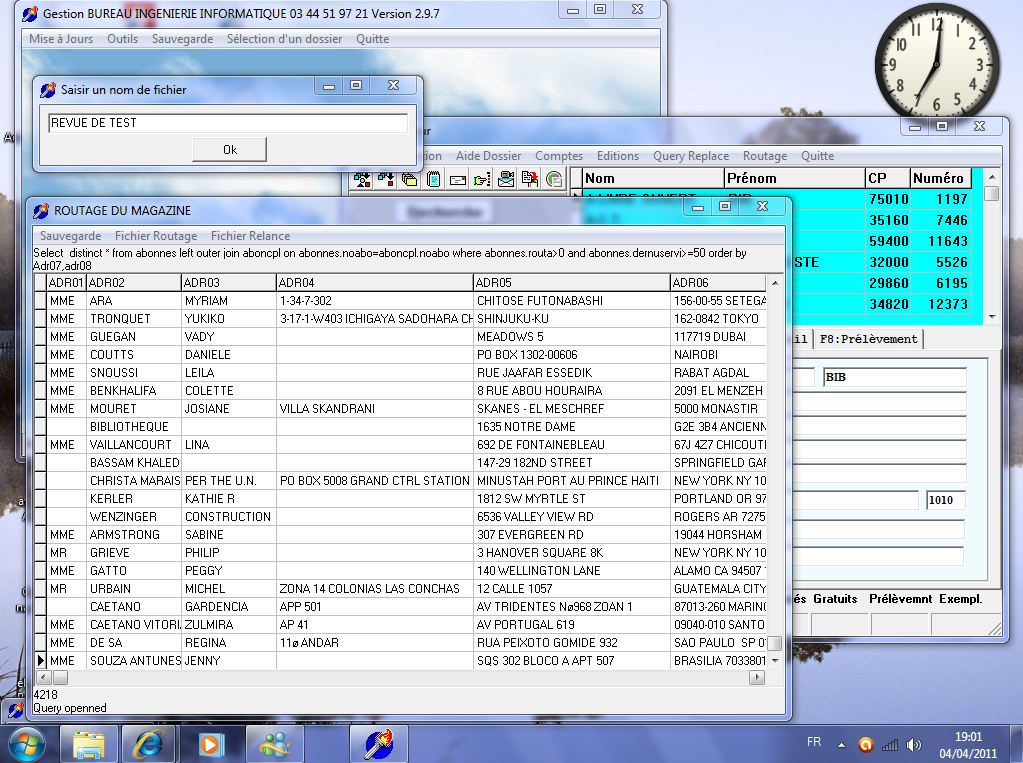
Task: Click the volume speaker tray icon
Action: [x=913, y=745]
